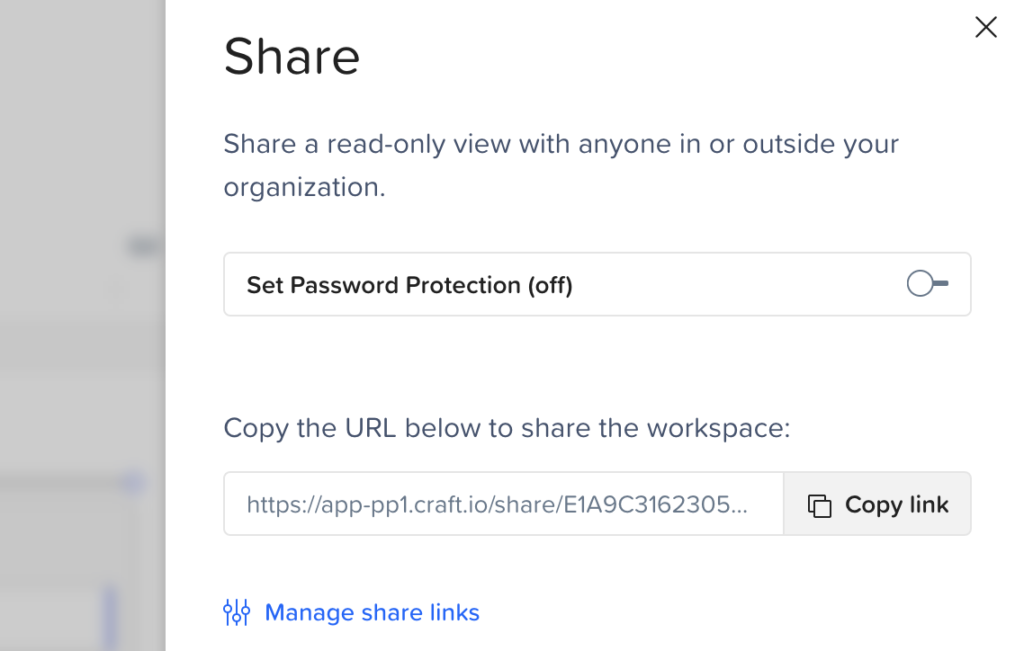Image resolution: width=1024 pixels, height=651 pixels.
Task: Click the Copy the URL below instruction text
Action: click(x=507, y=428)
